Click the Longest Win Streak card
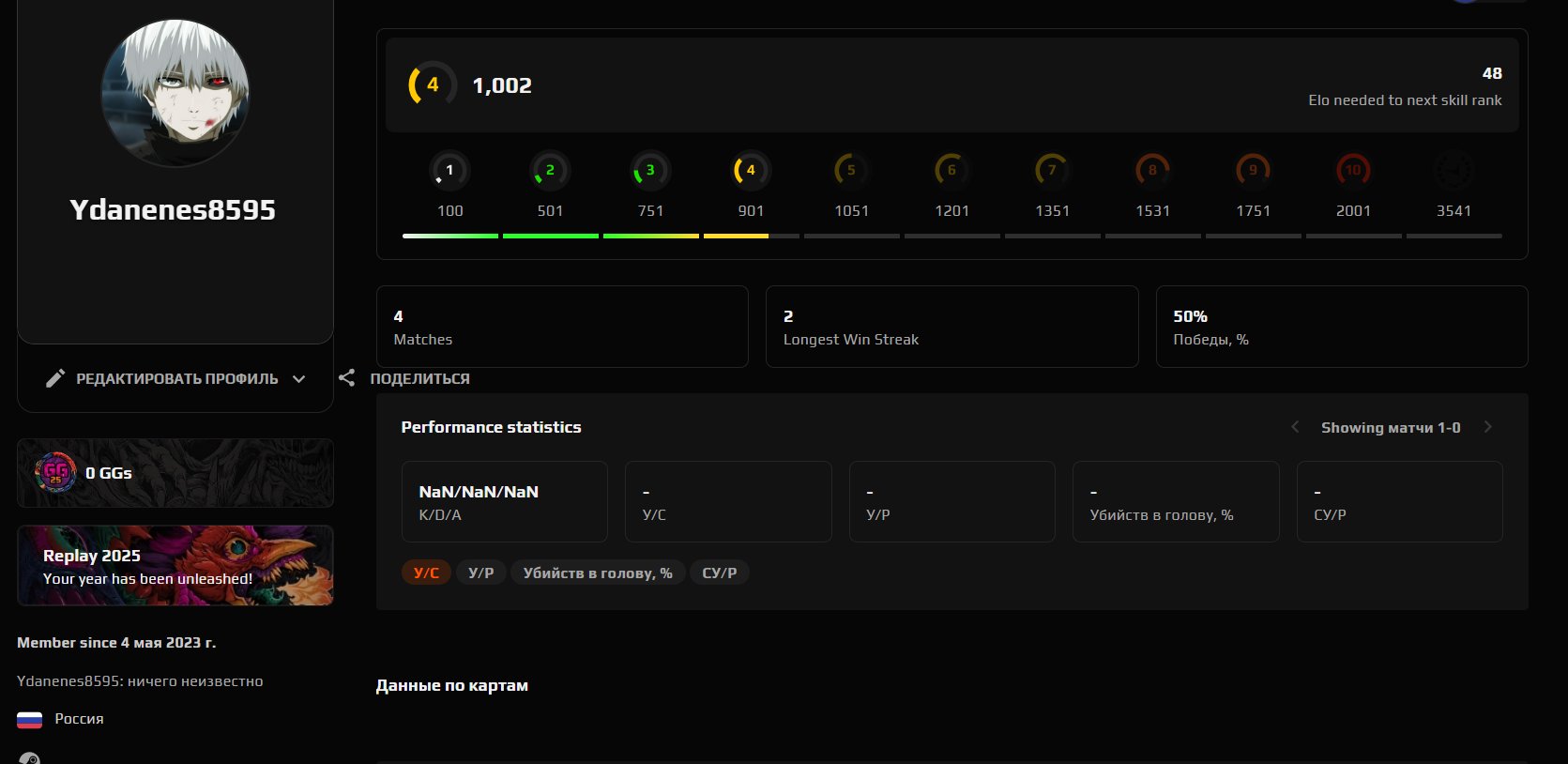1568x764 pixels. pyautogui.click(x=951, y=327)
